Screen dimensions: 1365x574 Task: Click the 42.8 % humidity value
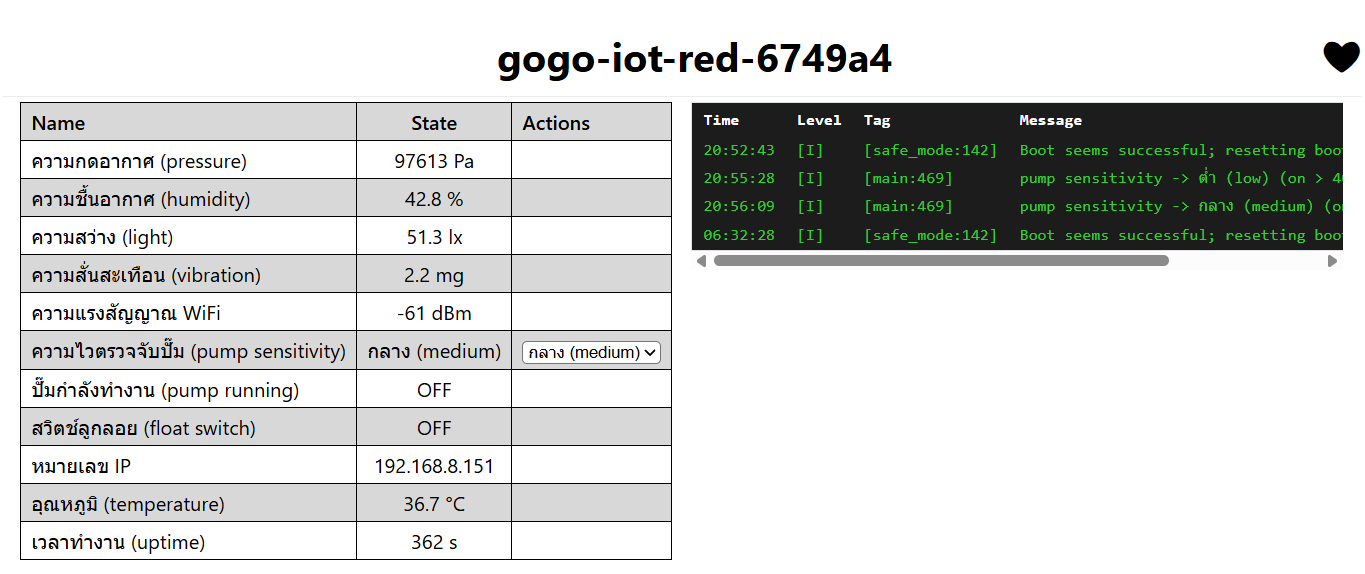[x=434, y=199]
